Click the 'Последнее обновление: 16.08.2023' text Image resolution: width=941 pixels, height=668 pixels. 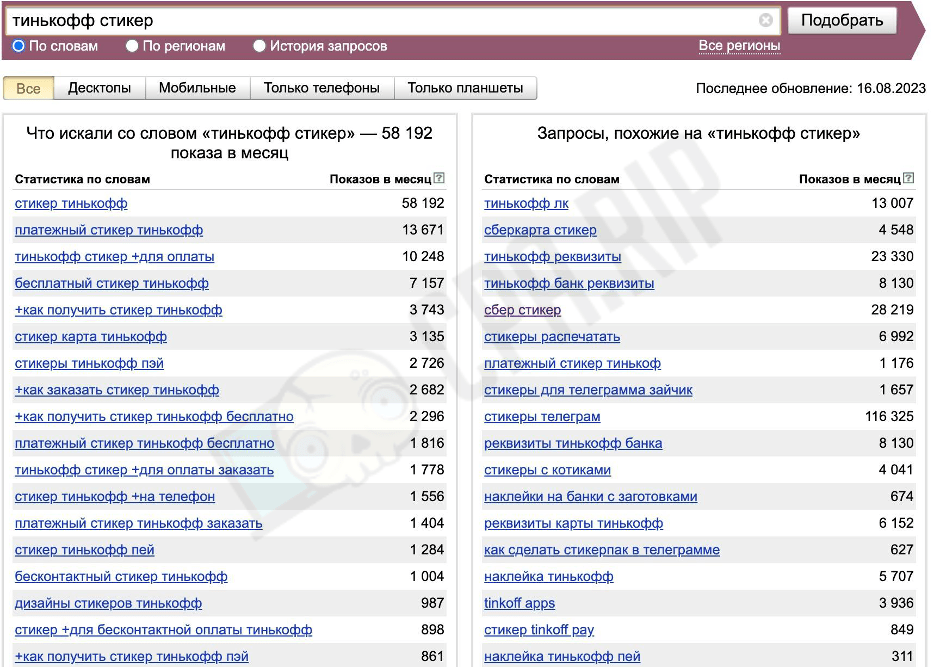click(x=811, y=88)
